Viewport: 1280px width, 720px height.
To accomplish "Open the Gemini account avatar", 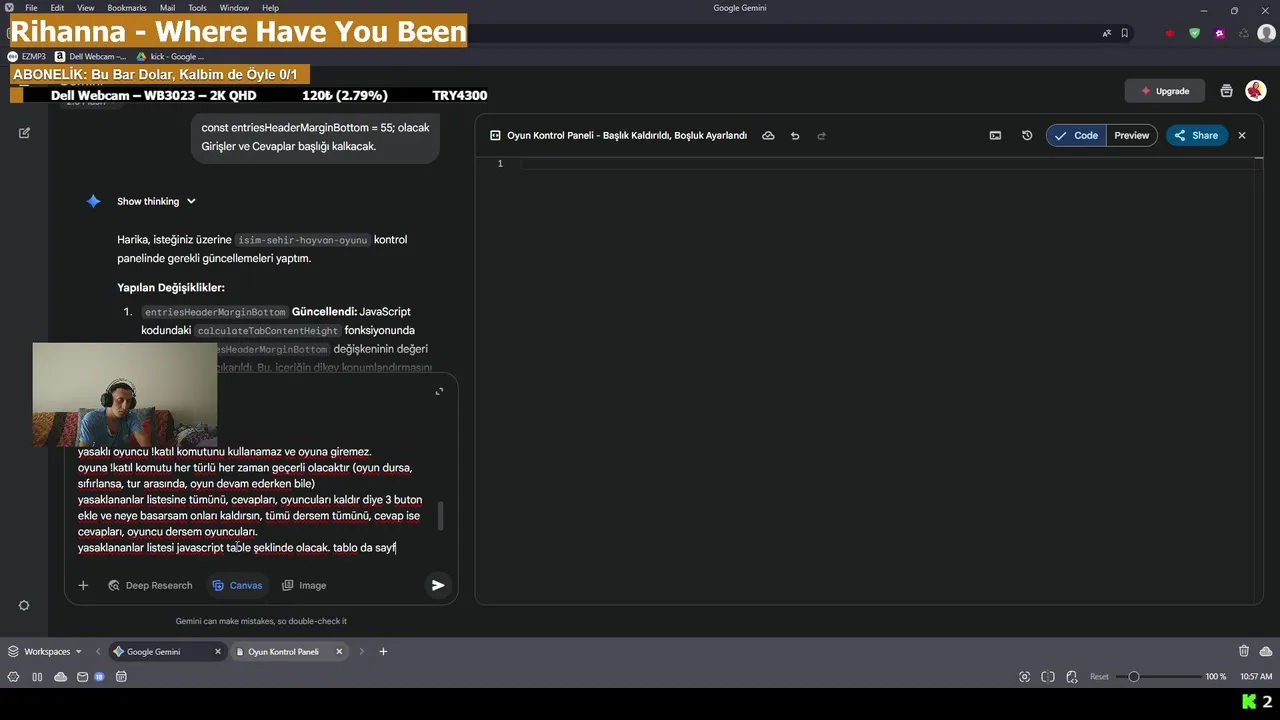I will 1256,91.
